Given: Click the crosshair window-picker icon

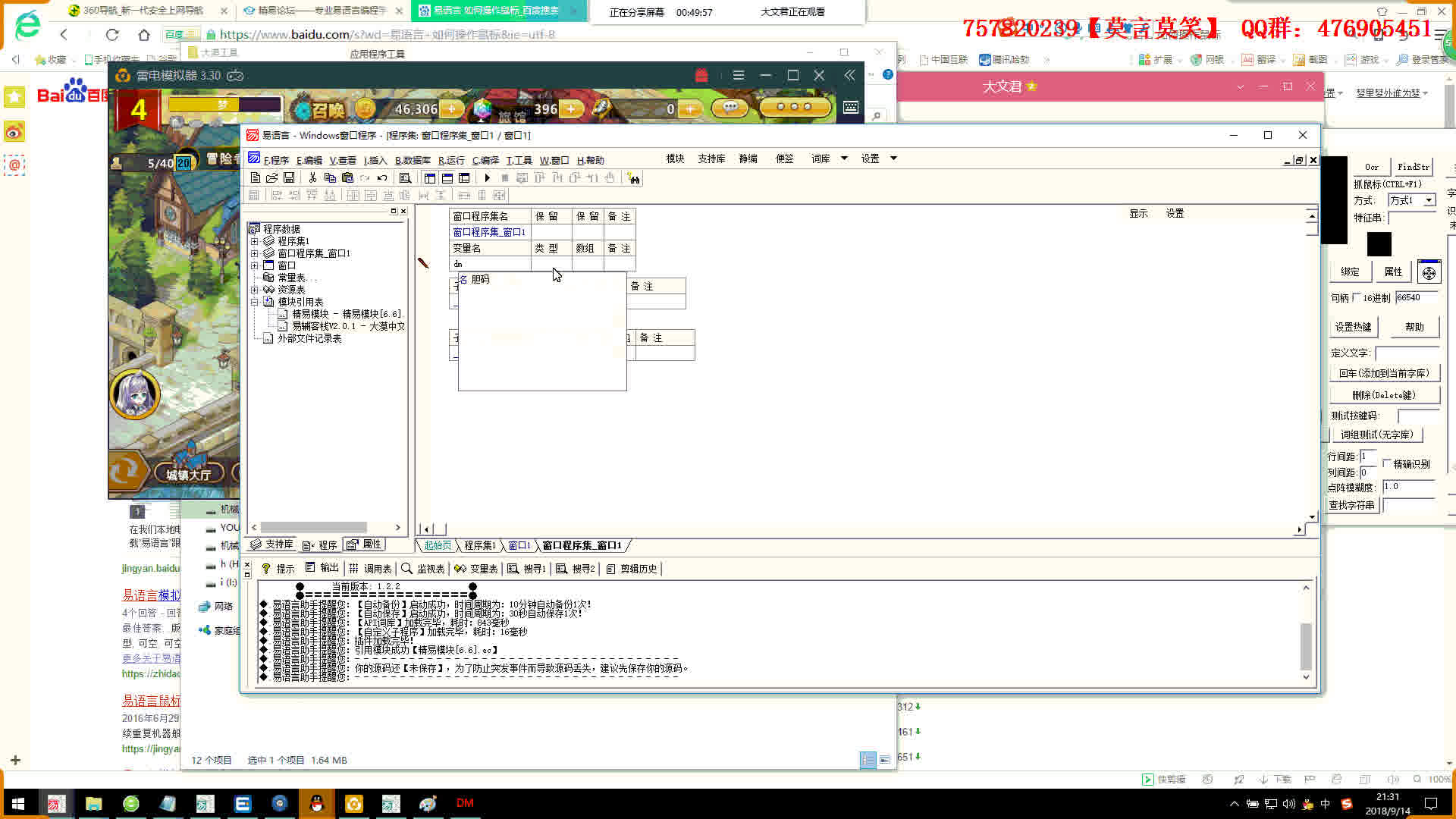Looking at the screenshot, I should pyautogui.click(x=1429, y=272).
